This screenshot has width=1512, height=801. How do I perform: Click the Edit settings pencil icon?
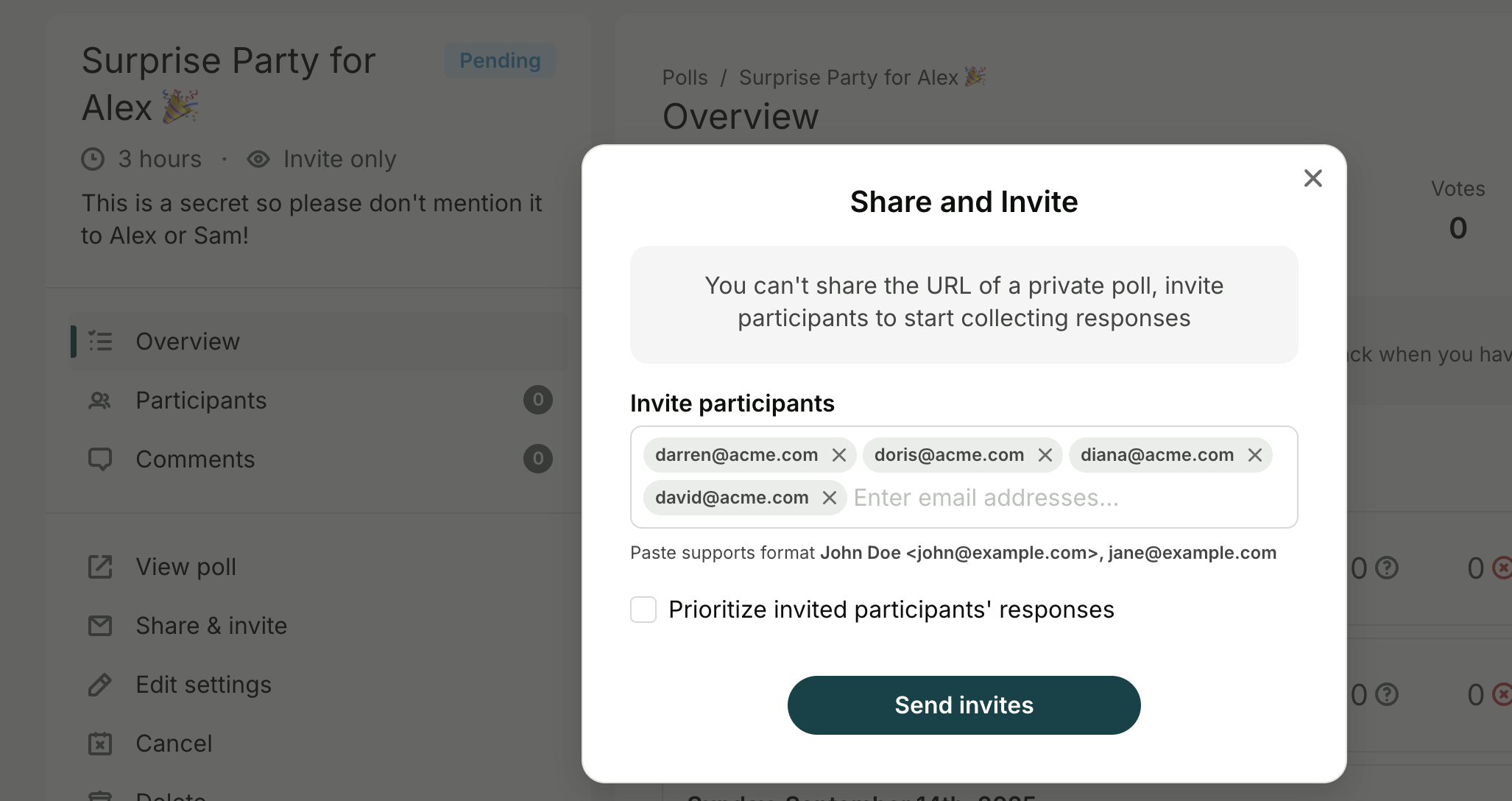100,685
